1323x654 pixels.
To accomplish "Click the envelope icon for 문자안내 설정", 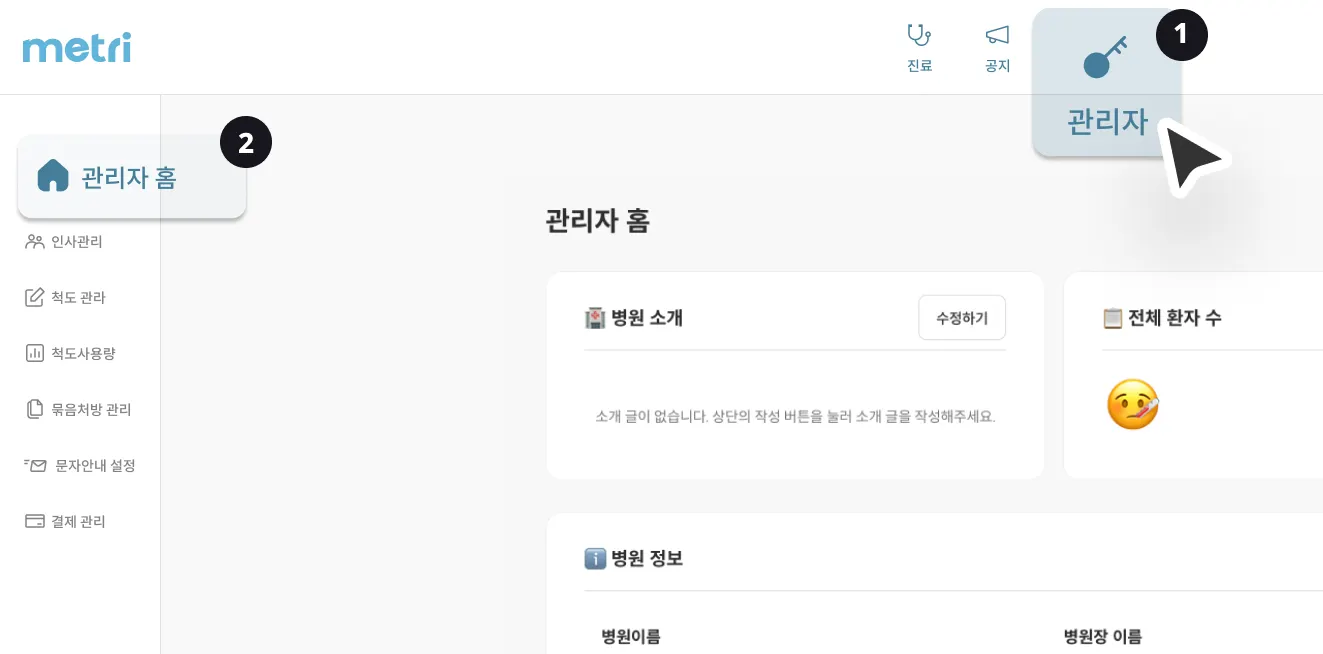I will click(x=36, y=465).
